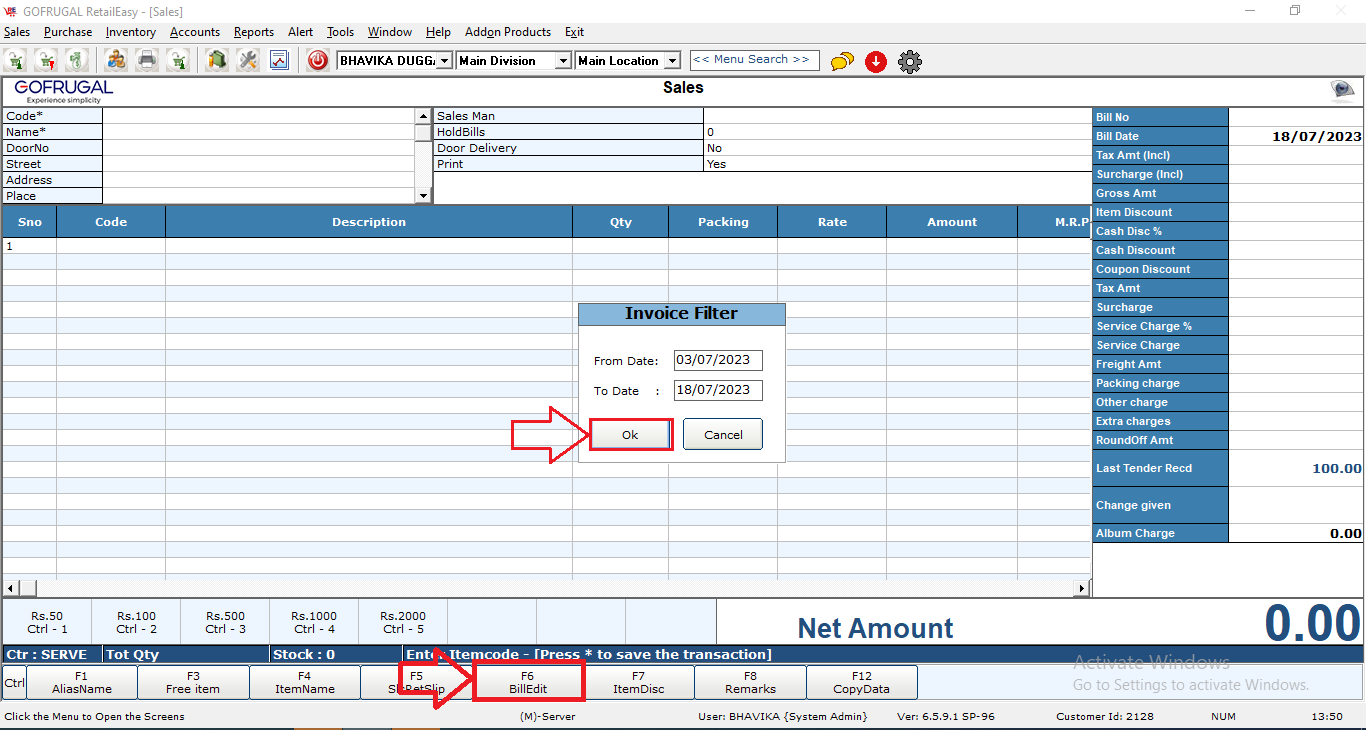The width and height of the screenshot is (1366, 730).
Task: Open the Reports menu
Action: click(254, 32)
